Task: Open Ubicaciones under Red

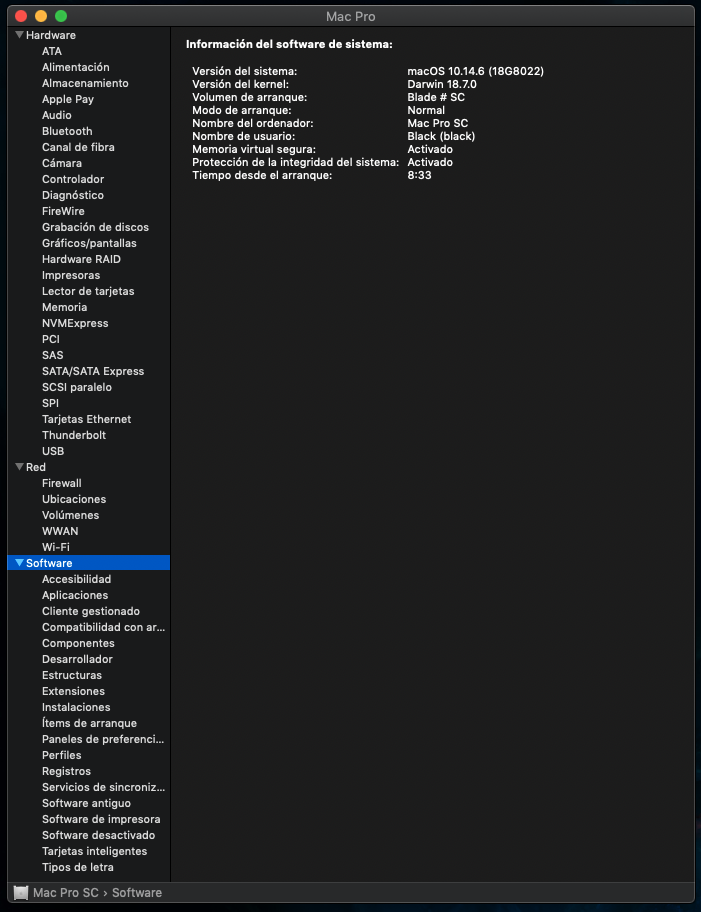Action: tap(74, 499)
